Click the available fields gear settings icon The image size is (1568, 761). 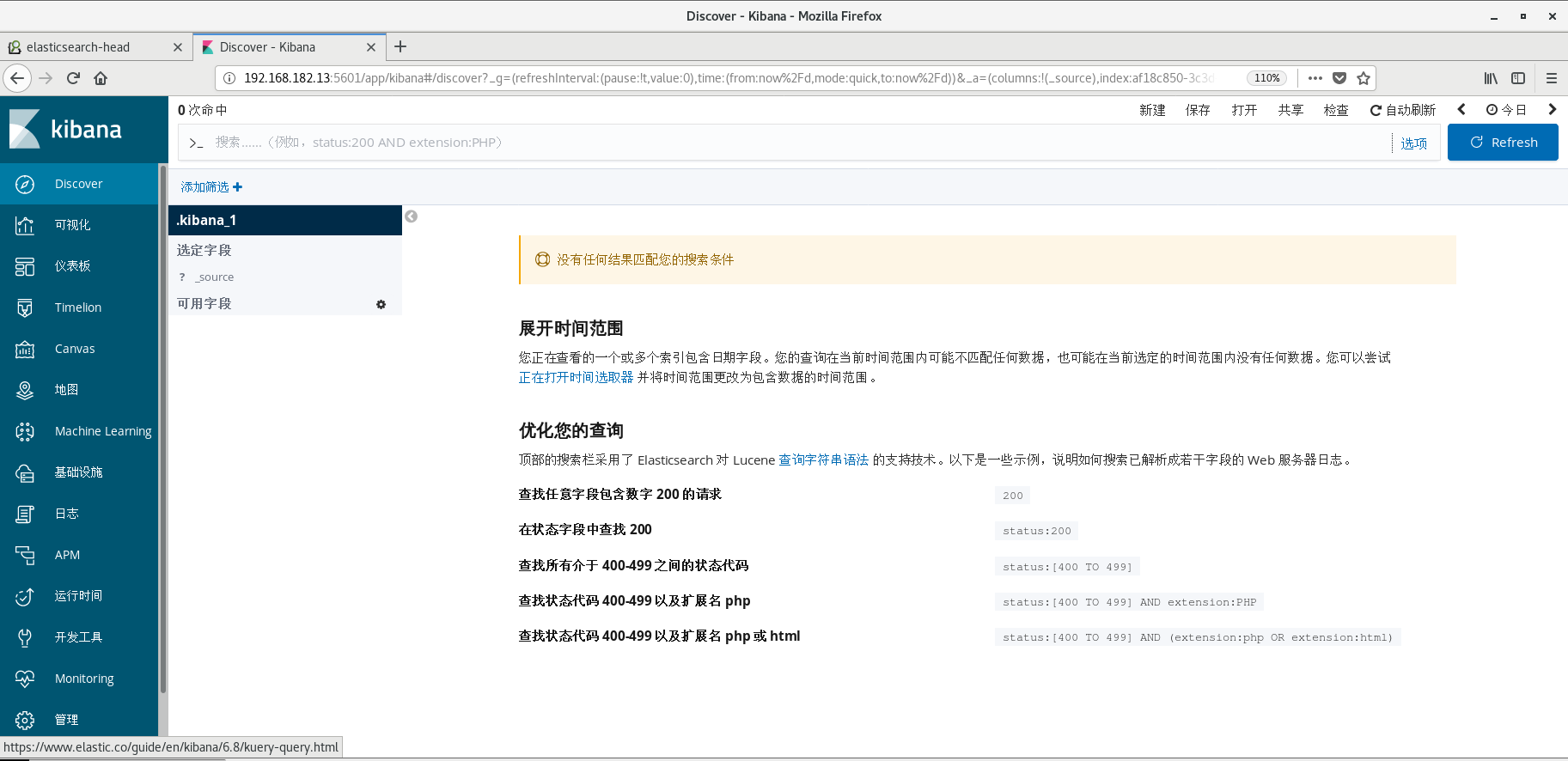(381, 304)
